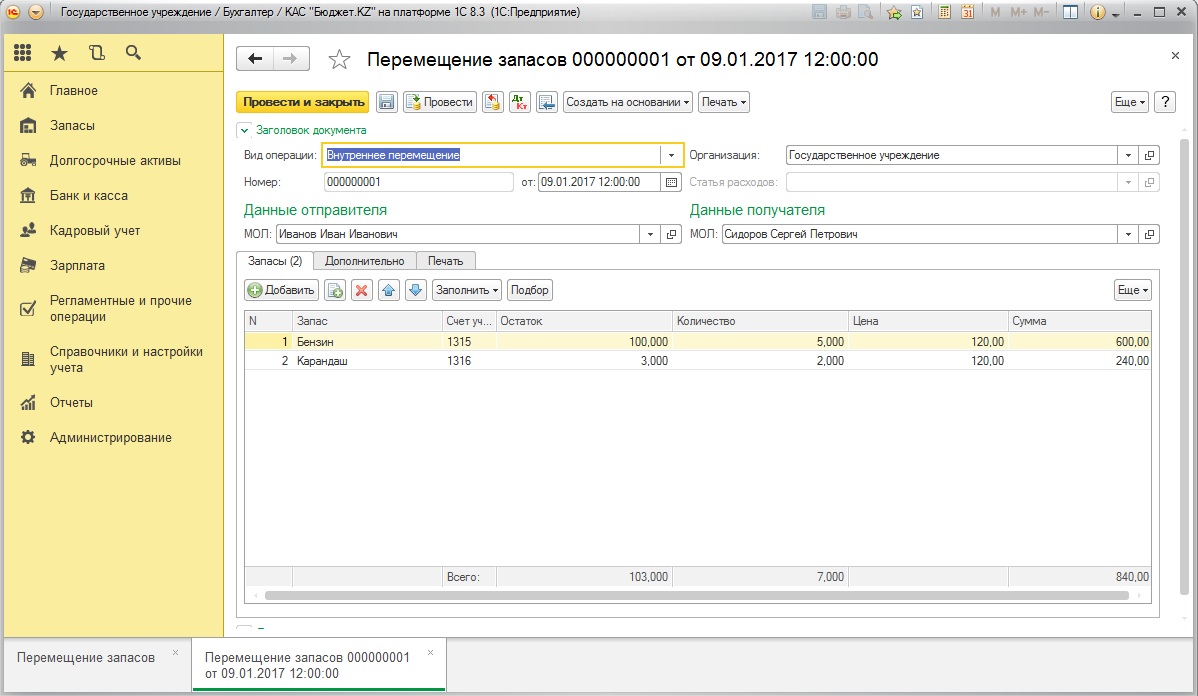
Task: Click Вид операции input field
Action: click(491, 155)
